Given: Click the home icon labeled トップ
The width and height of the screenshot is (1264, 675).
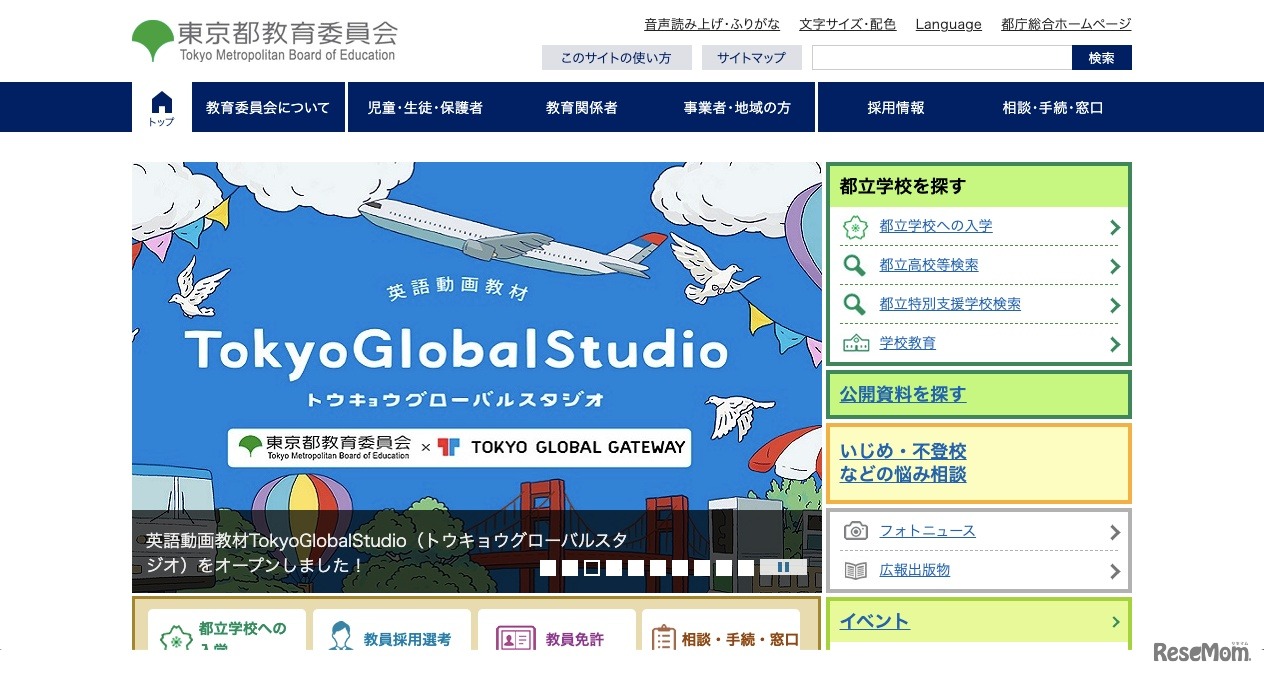Looking at the screenshot, I should pyautogui.click(x=160, y=106).
